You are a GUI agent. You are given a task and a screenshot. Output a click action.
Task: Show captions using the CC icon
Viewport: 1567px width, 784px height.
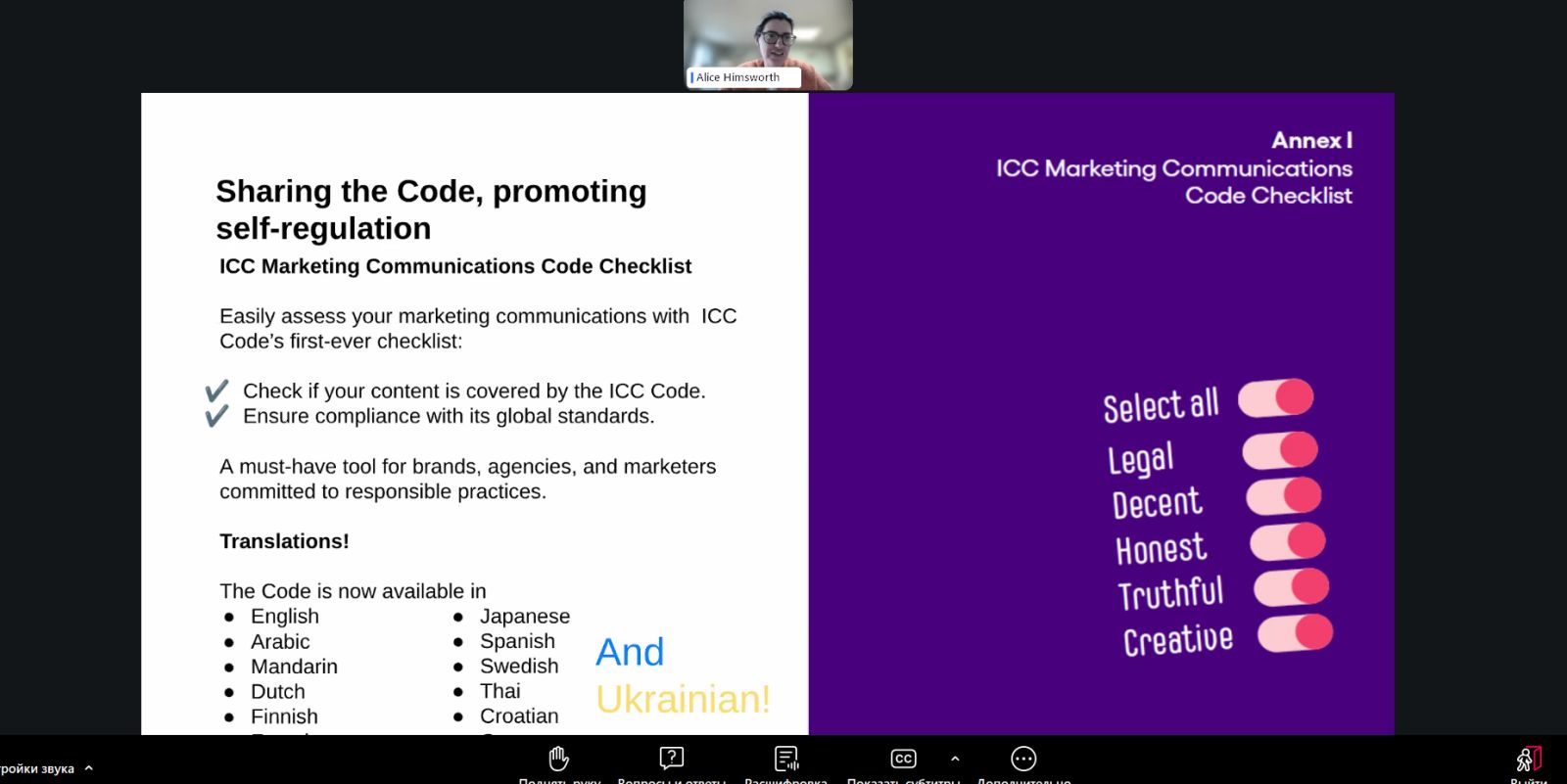[903, 760]
